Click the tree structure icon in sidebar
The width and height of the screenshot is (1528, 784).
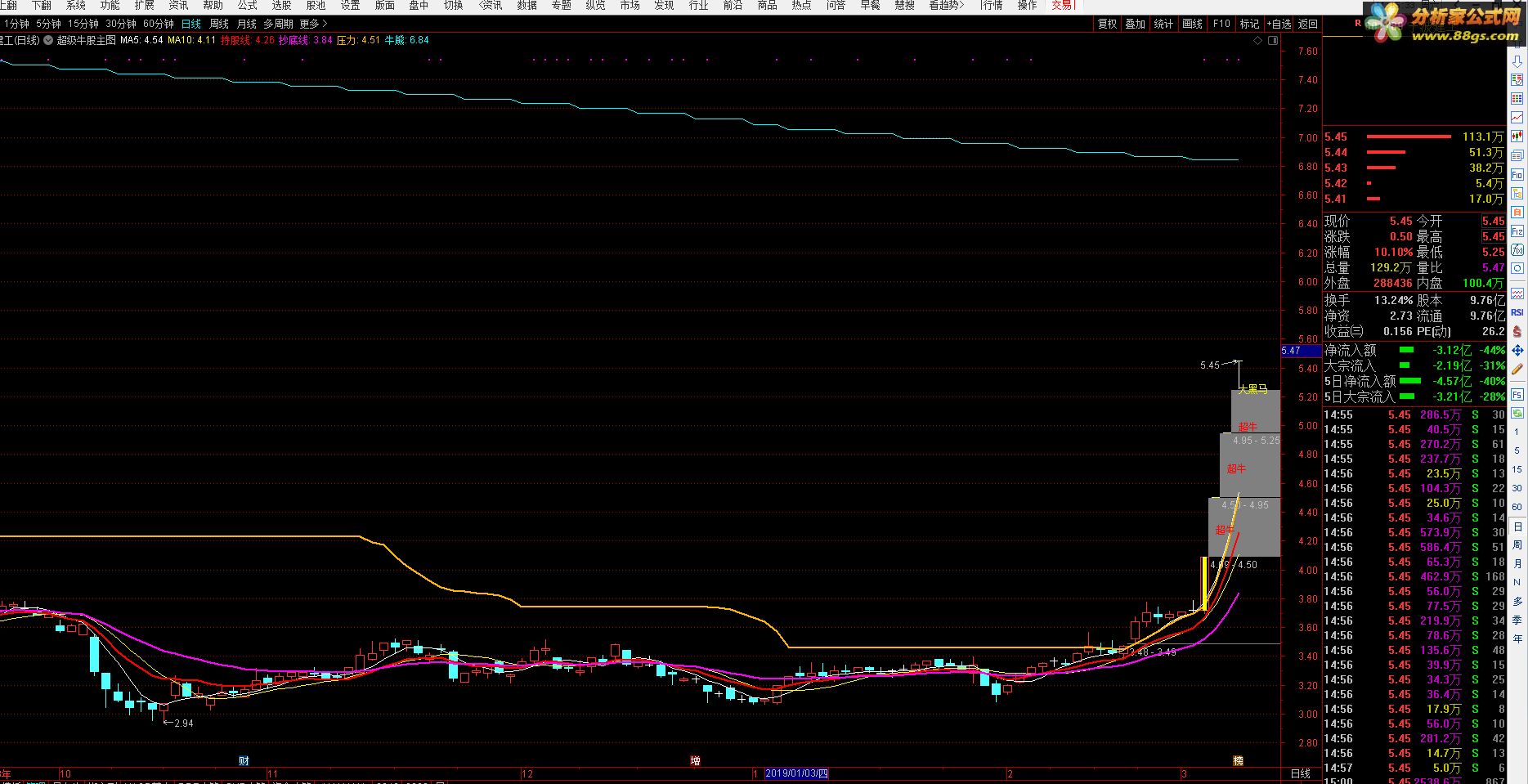(x=1517, y=193)
